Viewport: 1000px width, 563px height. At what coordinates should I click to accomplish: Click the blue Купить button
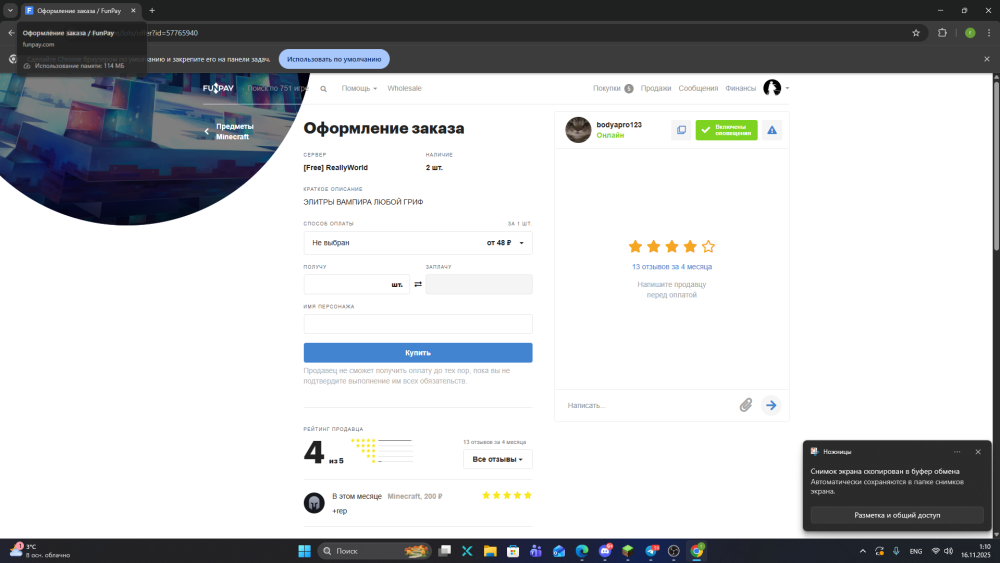tap(418, 353)
